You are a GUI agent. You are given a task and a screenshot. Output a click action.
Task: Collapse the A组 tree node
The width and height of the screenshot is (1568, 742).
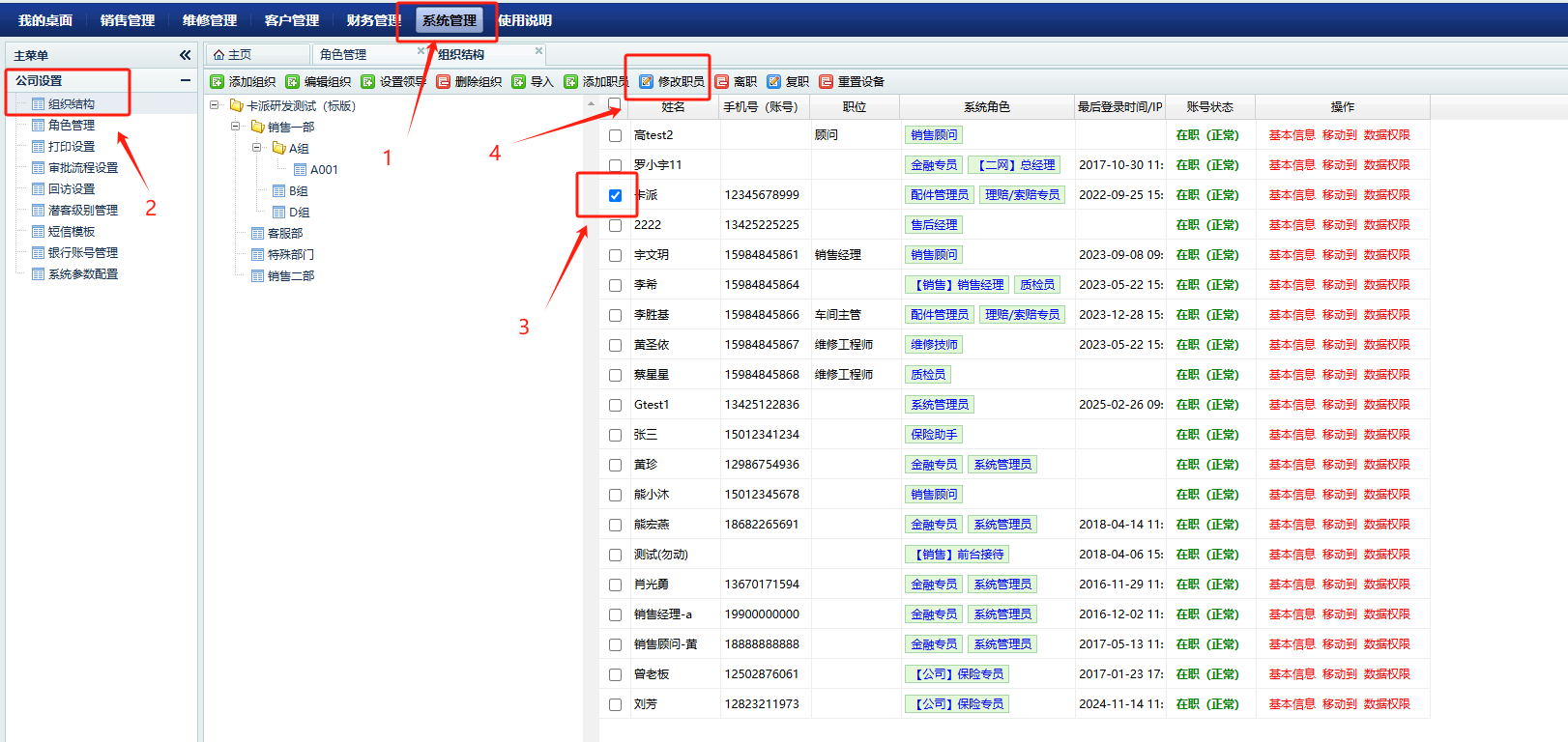click(x=256, y=148)
